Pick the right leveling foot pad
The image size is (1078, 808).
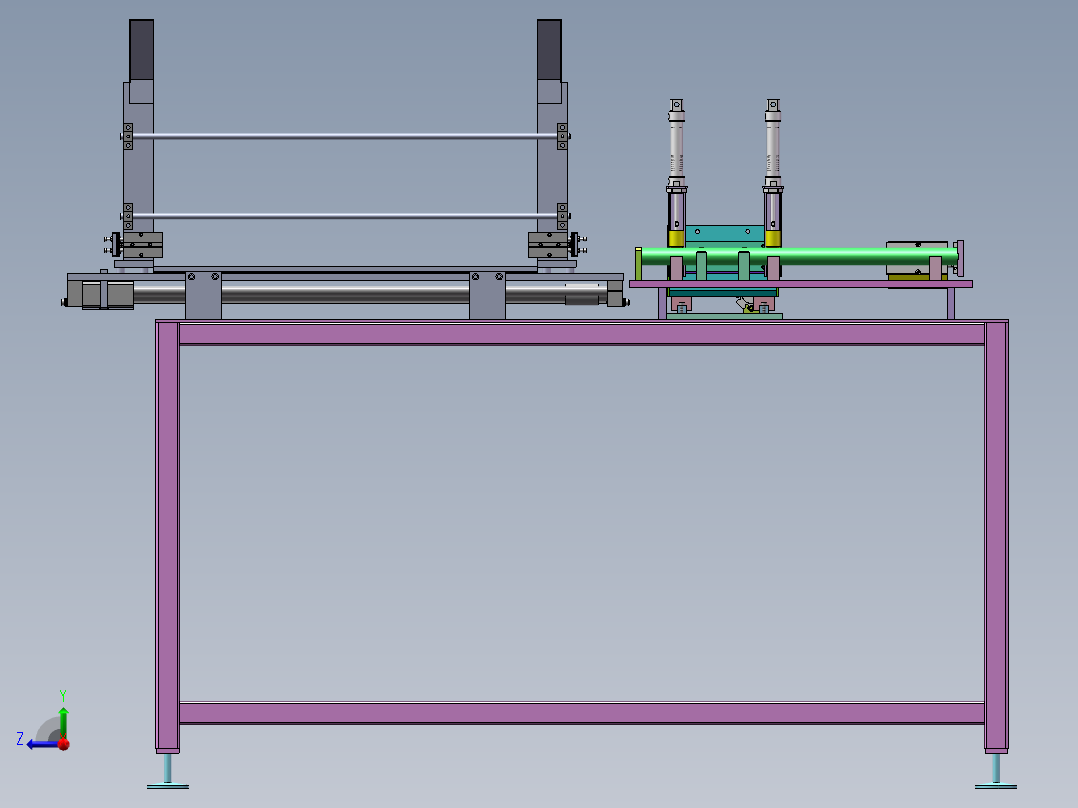pyautogui.click(x=996, y=786)
